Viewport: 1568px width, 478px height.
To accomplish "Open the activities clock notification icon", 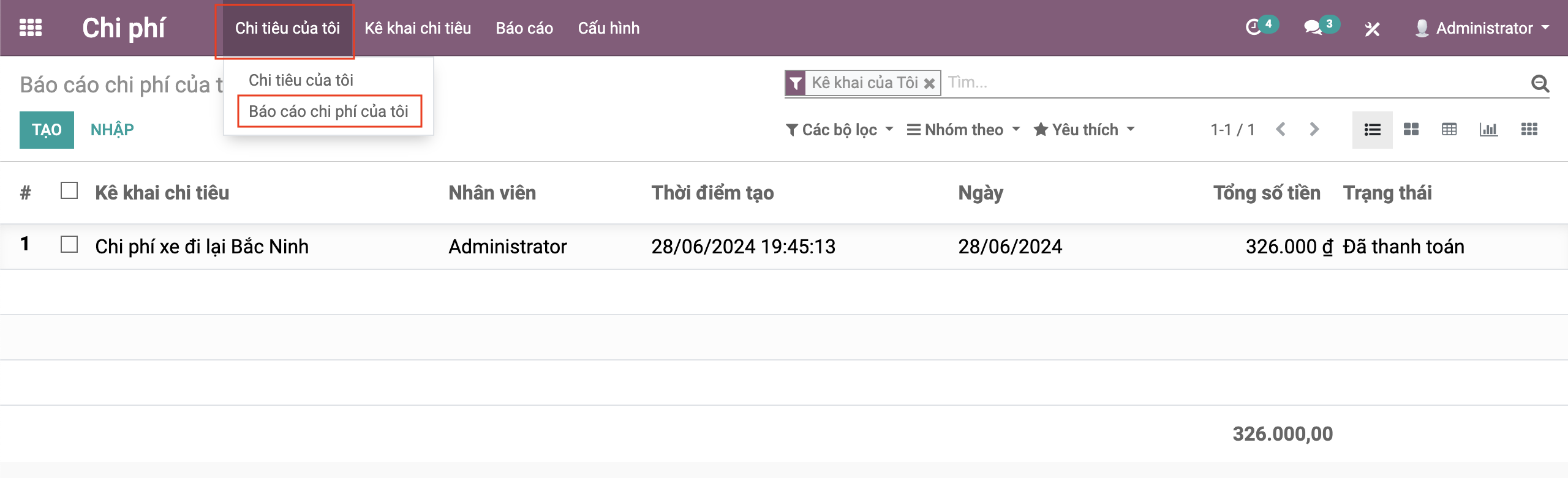I will coord(1254,28).
